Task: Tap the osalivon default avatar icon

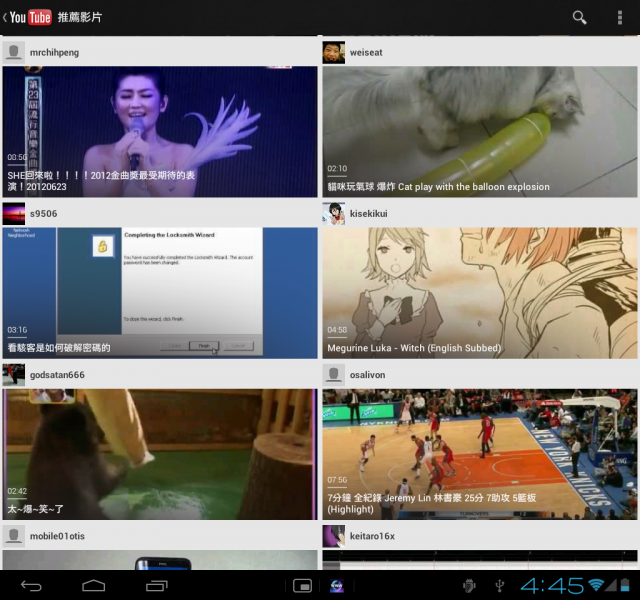Action: coord(333,375)
